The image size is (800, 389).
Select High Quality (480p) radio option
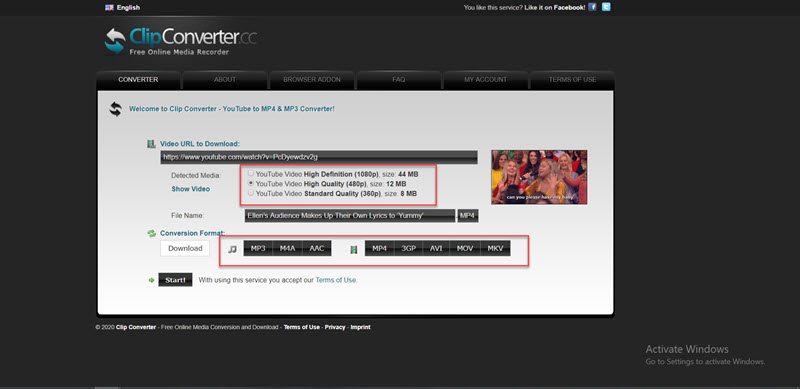click(x=251, y=183)
